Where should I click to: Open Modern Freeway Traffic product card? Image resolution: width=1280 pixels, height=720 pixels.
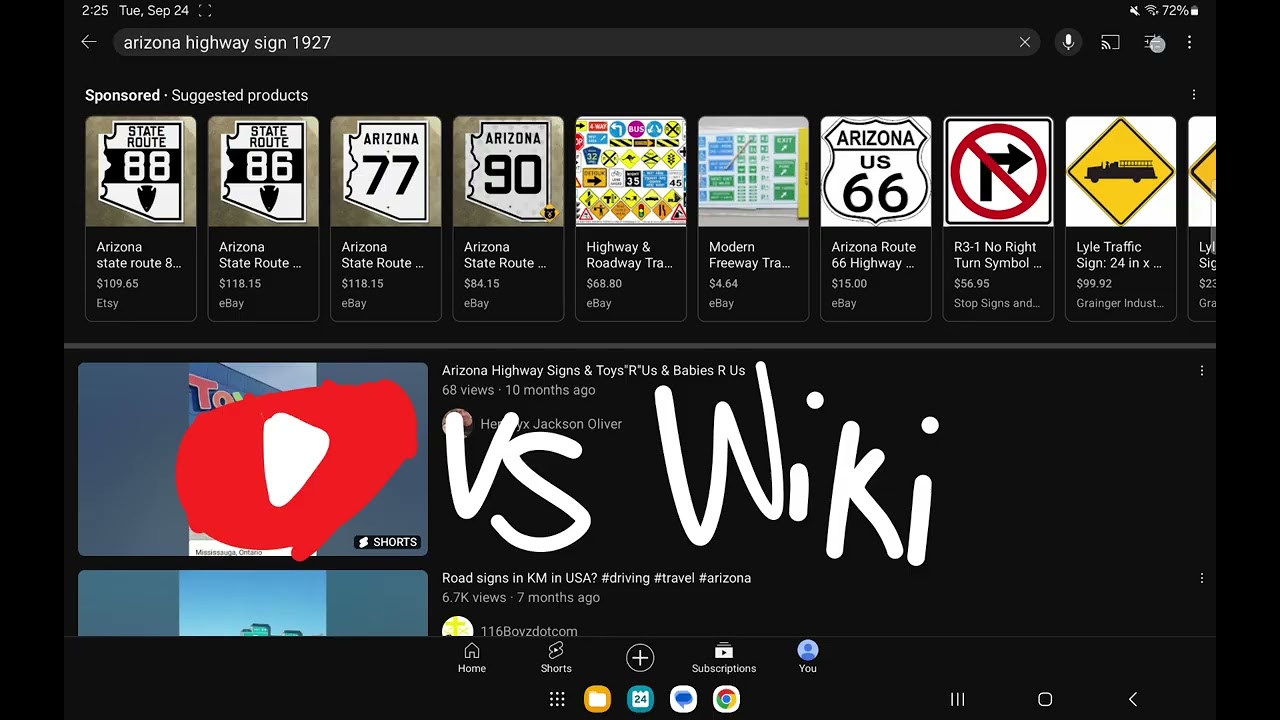click(x=753, y=218)
